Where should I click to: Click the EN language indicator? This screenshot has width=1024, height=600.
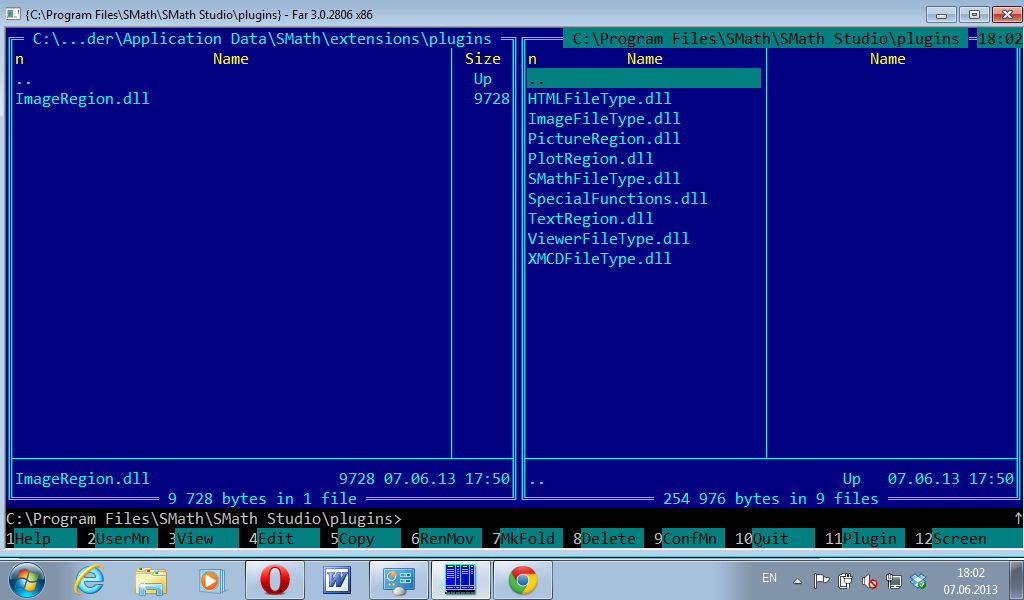769,578
